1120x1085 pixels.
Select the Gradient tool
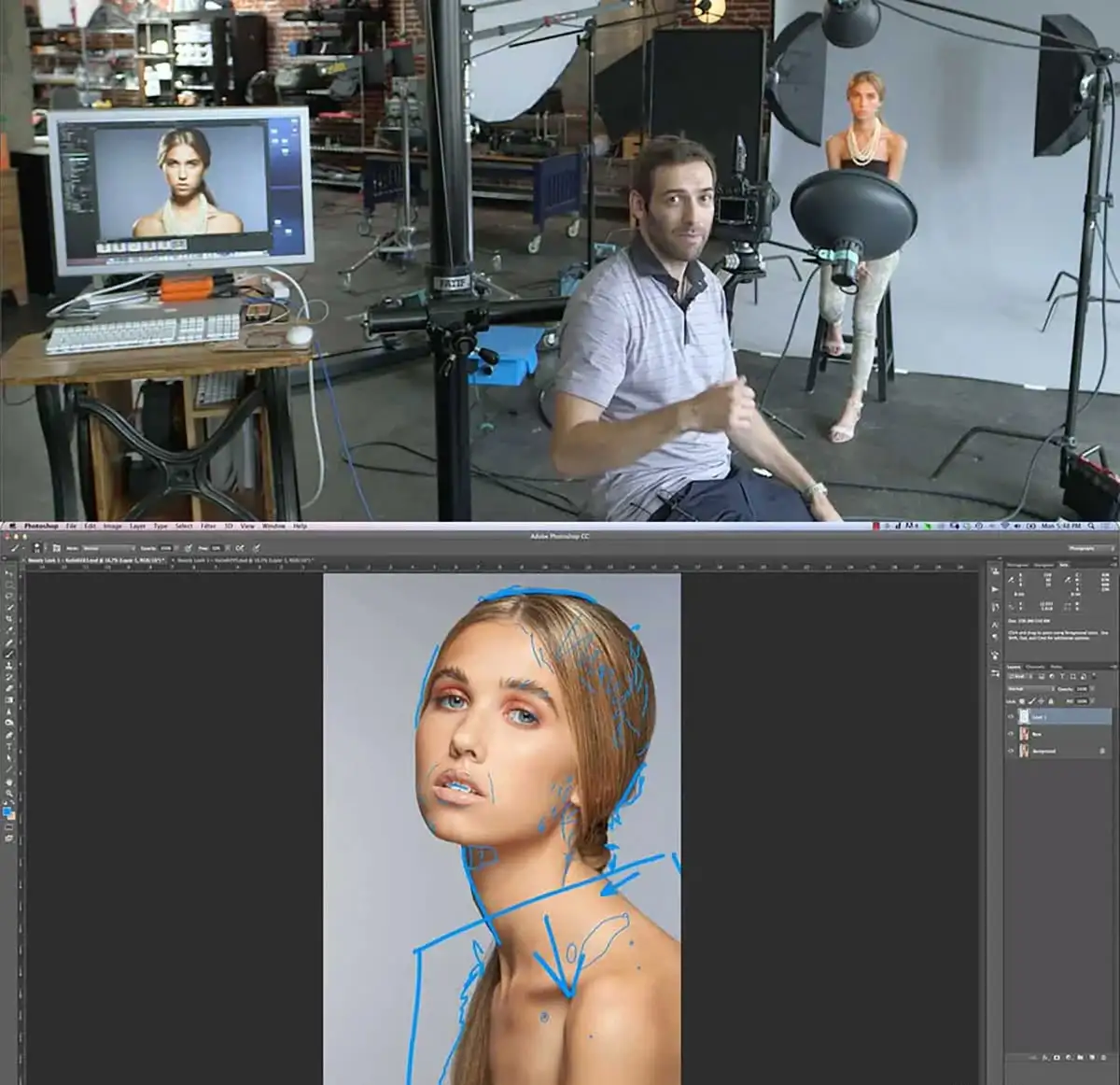(x=10, y=699)
